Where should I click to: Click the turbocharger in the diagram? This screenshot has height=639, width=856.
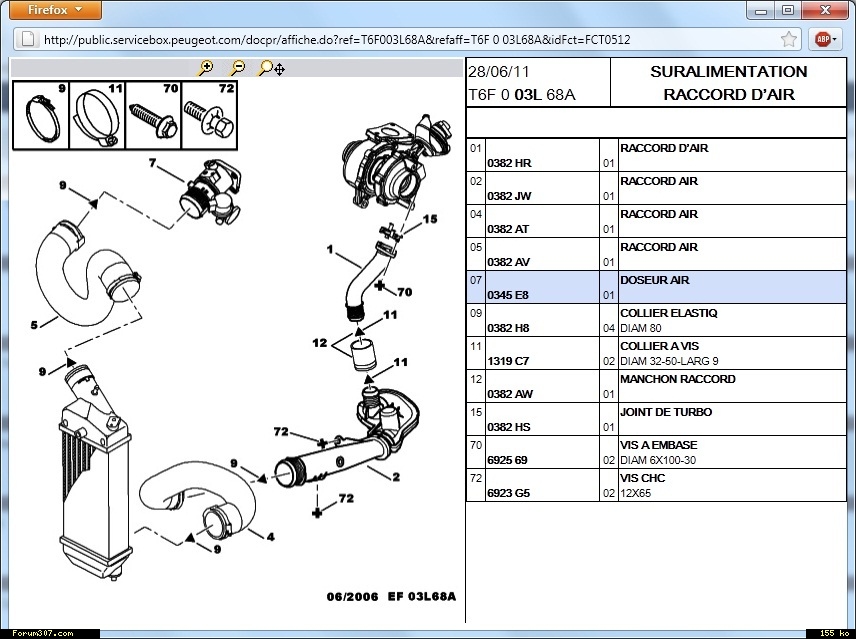(x=385, y=165)
